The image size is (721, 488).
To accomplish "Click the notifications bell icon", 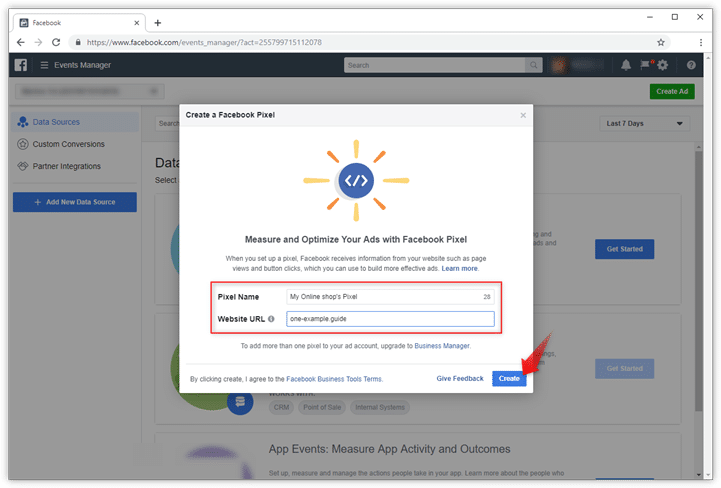I will 626,65.
